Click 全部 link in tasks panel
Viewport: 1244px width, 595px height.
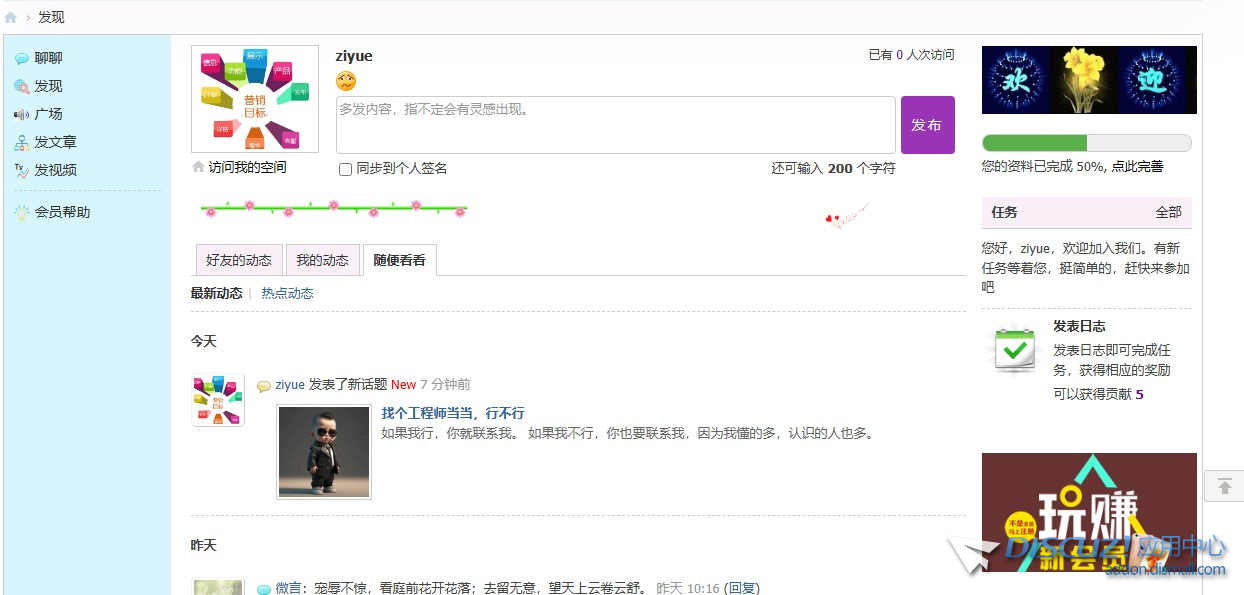(1168, 212)
